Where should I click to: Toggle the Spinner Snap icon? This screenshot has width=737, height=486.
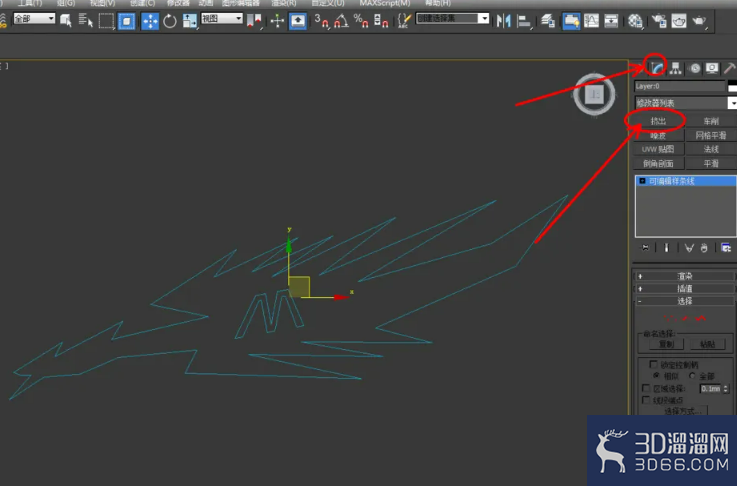(x=381, y=21)
